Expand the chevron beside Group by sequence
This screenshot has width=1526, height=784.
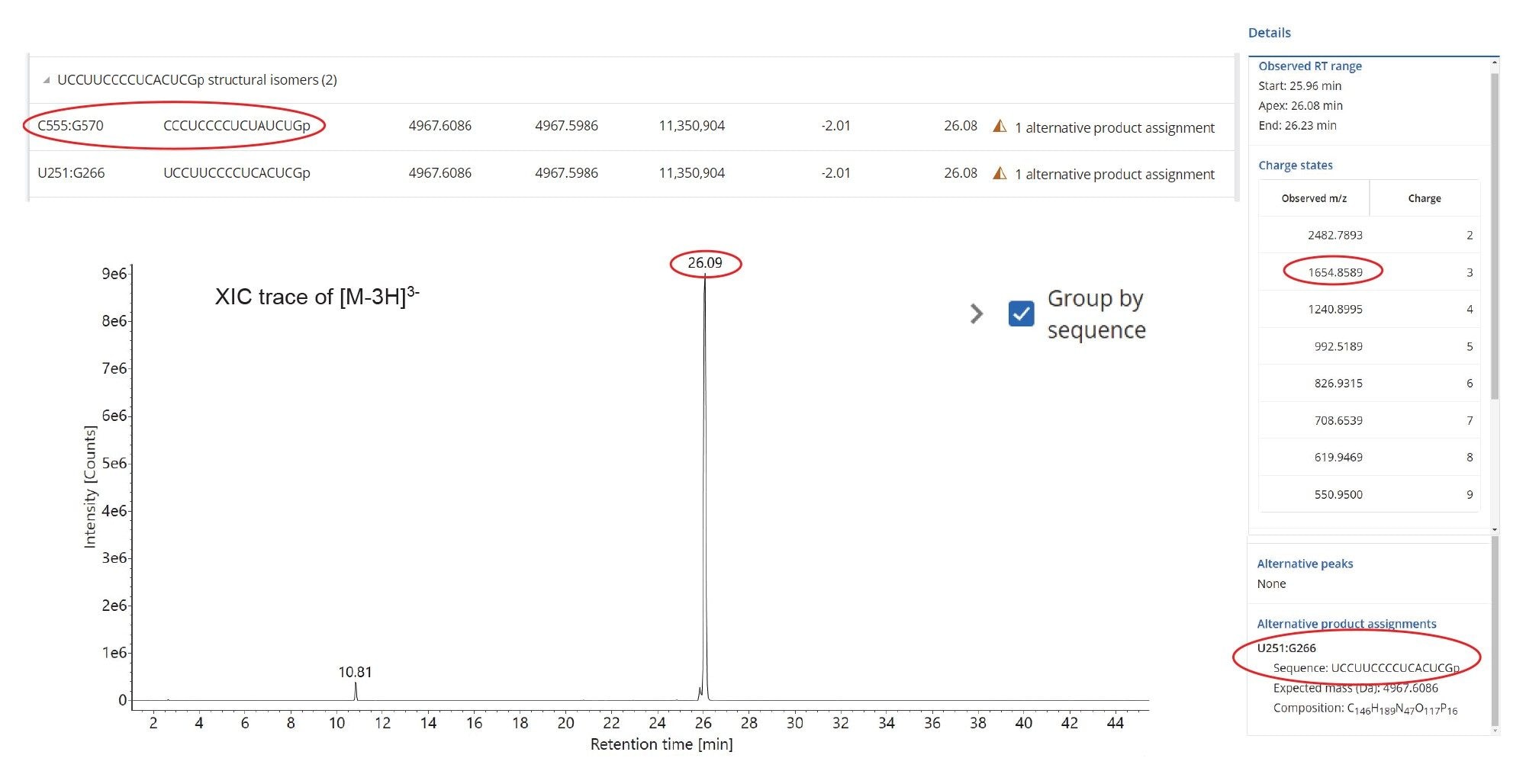pyautogui.click(x=977, y=313)
